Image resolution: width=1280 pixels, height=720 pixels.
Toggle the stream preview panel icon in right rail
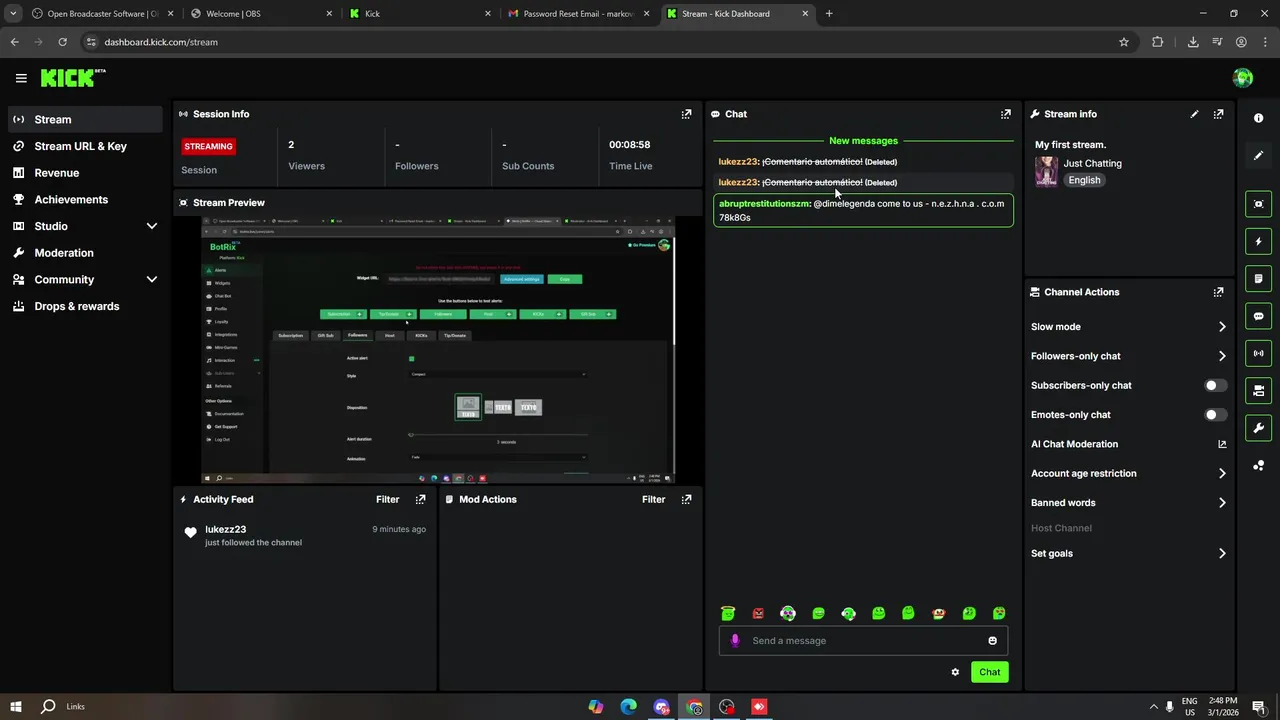(x=1258, y=204)
